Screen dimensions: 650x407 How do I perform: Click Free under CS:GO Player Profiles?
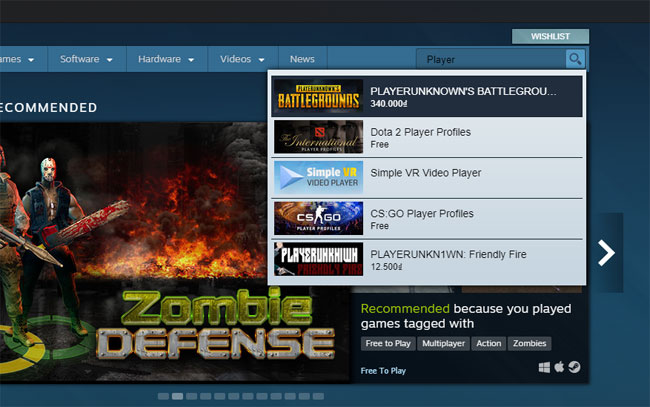[x=380, y=226]
